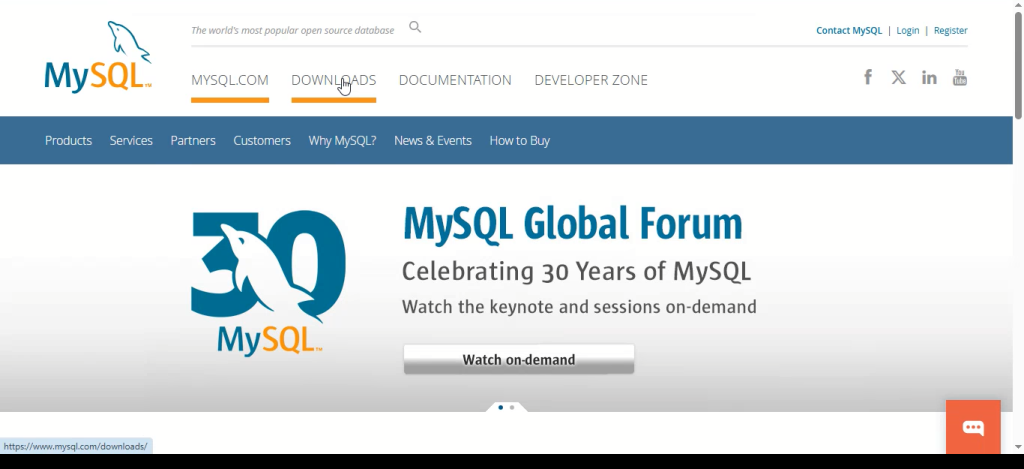Open the Why MySQL? menu

(342, 140)
